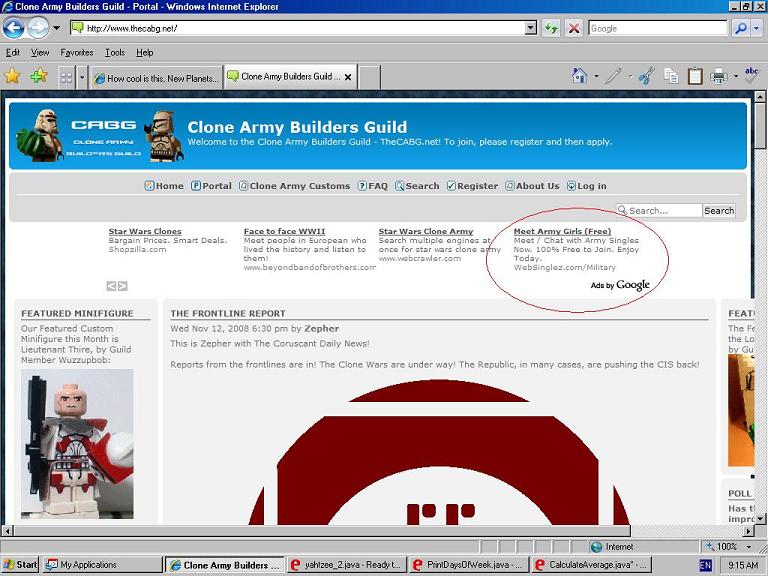
Task: Click the address bar URL field
Action: click(298, 28)
